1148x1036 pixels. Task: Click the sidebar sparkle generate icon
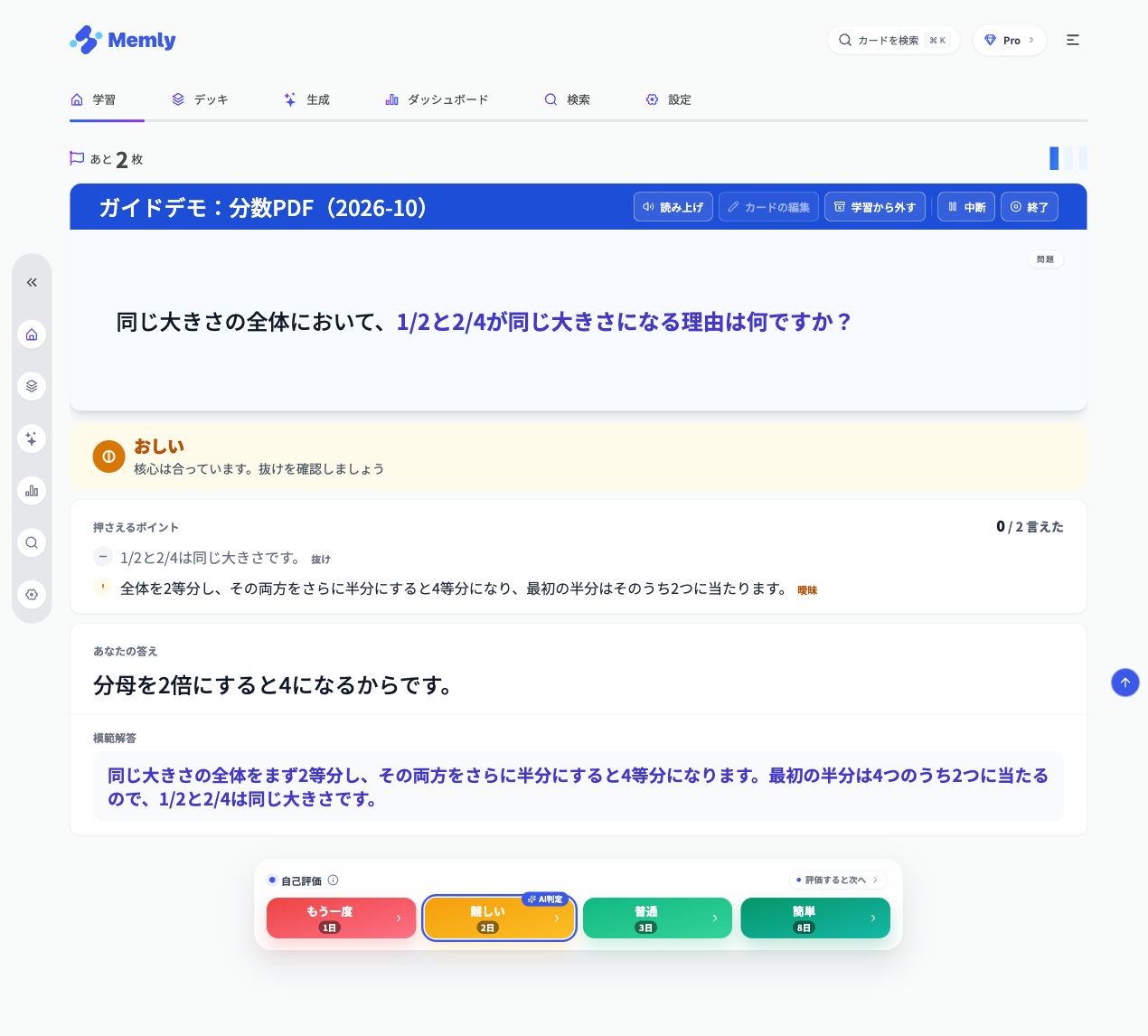(32, 438)
